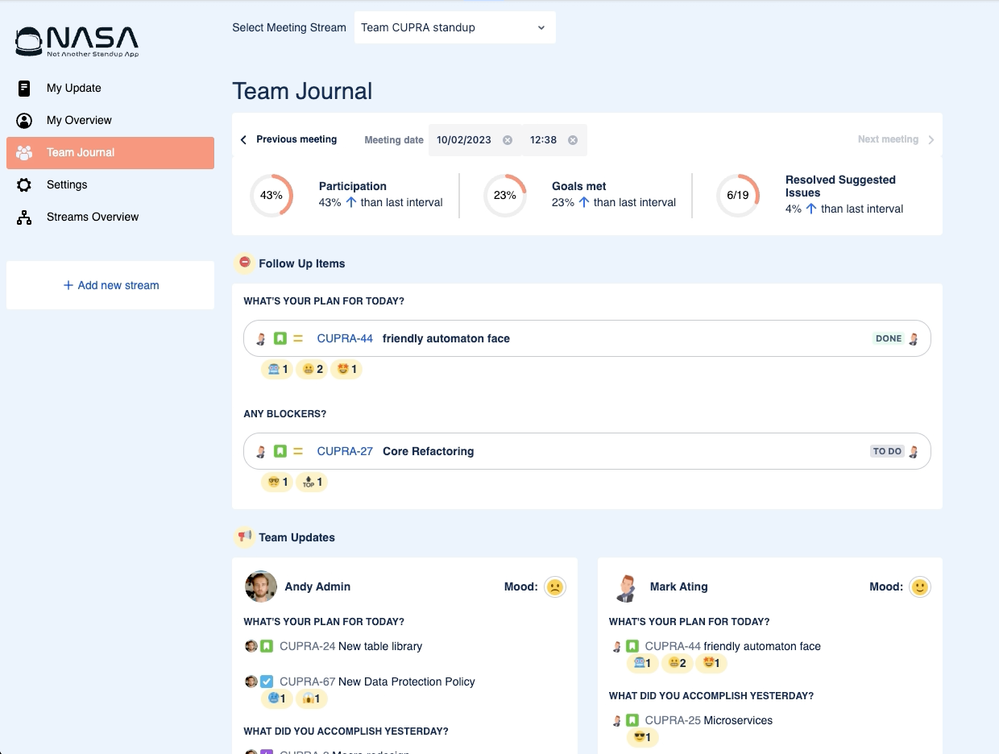Click the Streams Overview hierarchy icon
Image resolution: width=999 pixels, height=754 pixels.
tap(24, 217)
